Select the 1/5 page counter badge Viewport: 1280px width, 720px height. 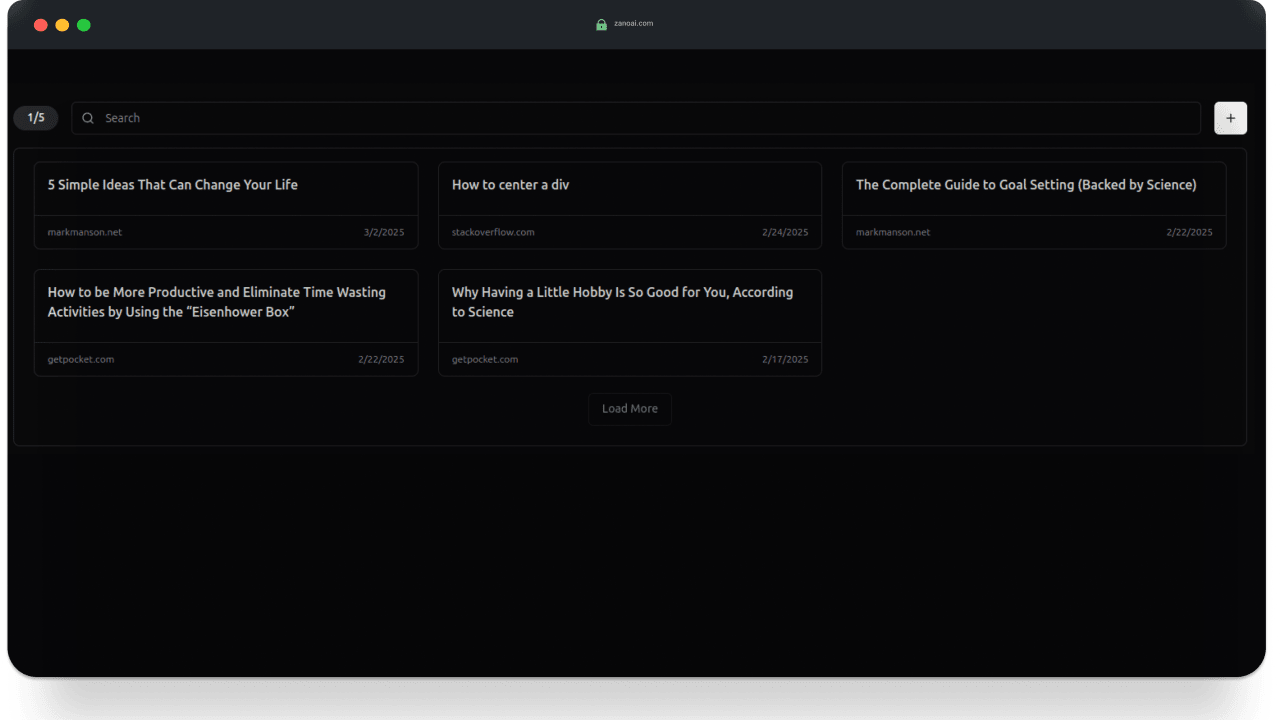coord(36,117)
